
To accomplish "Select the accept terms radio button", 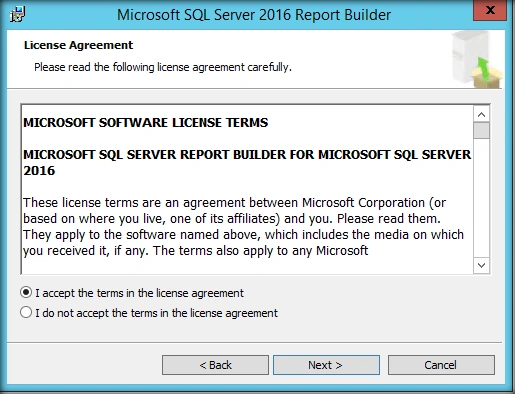I will [26, 293].
